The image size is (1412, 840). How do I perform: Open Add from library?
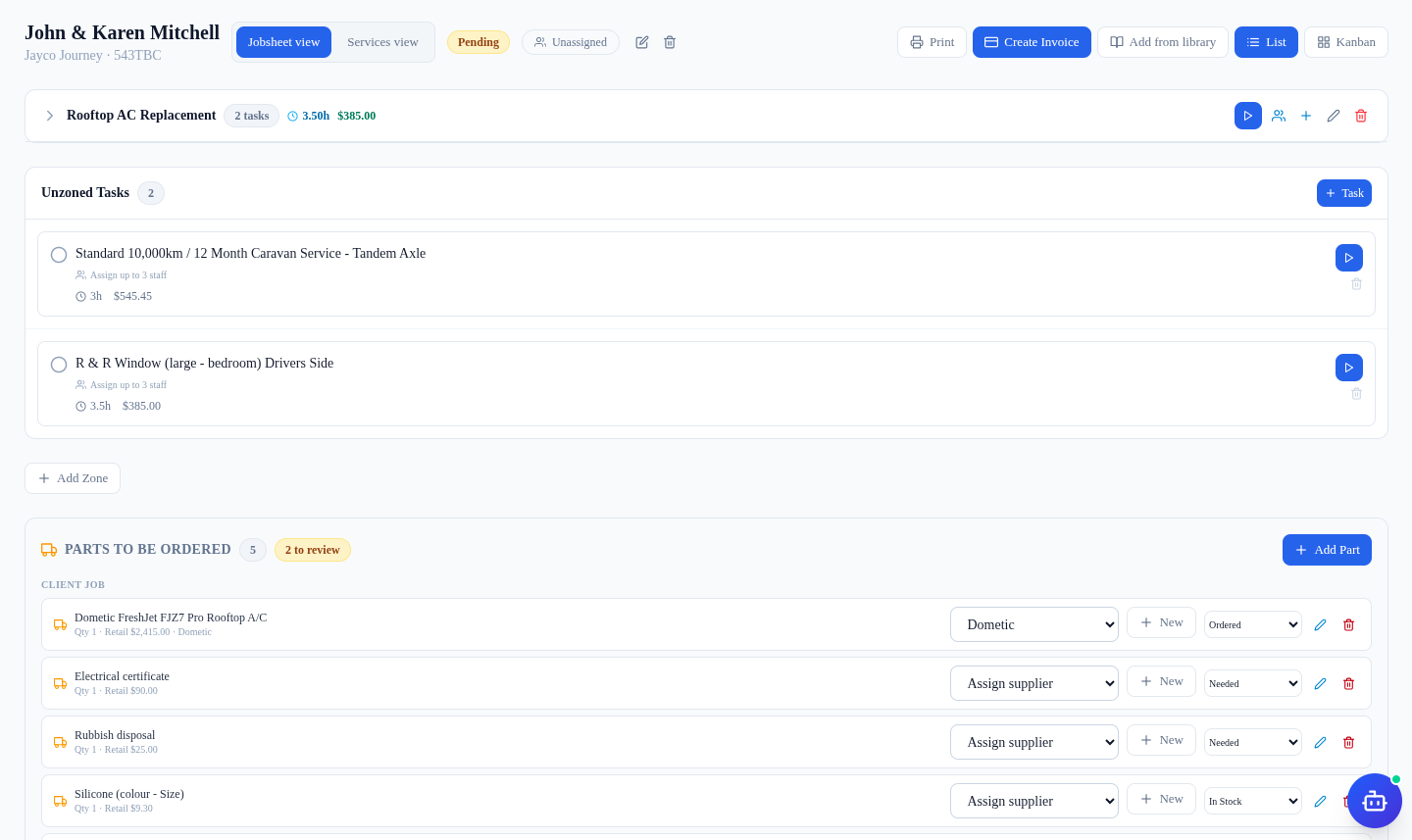point(1163,42)
